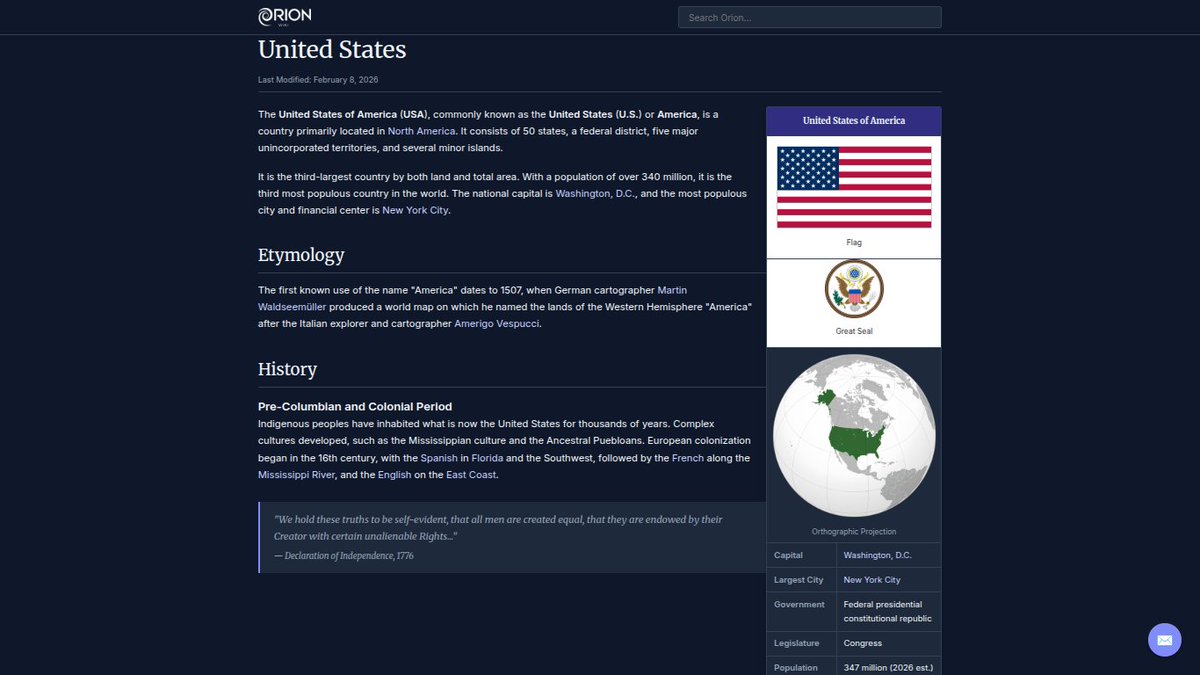This screenshot has height=675, width=1200.
Task: Click the United States page title
Action: pos(332,49)
